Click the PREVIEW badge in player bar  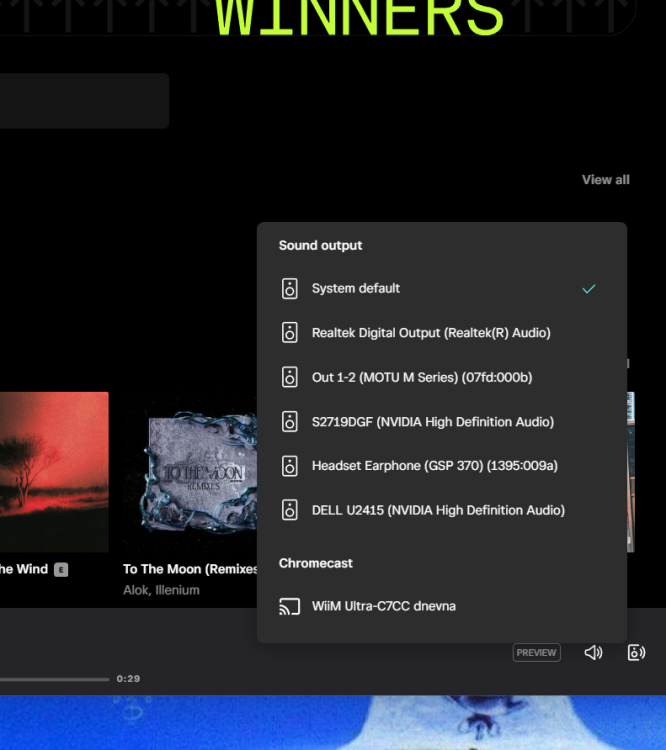coord(536,653)
